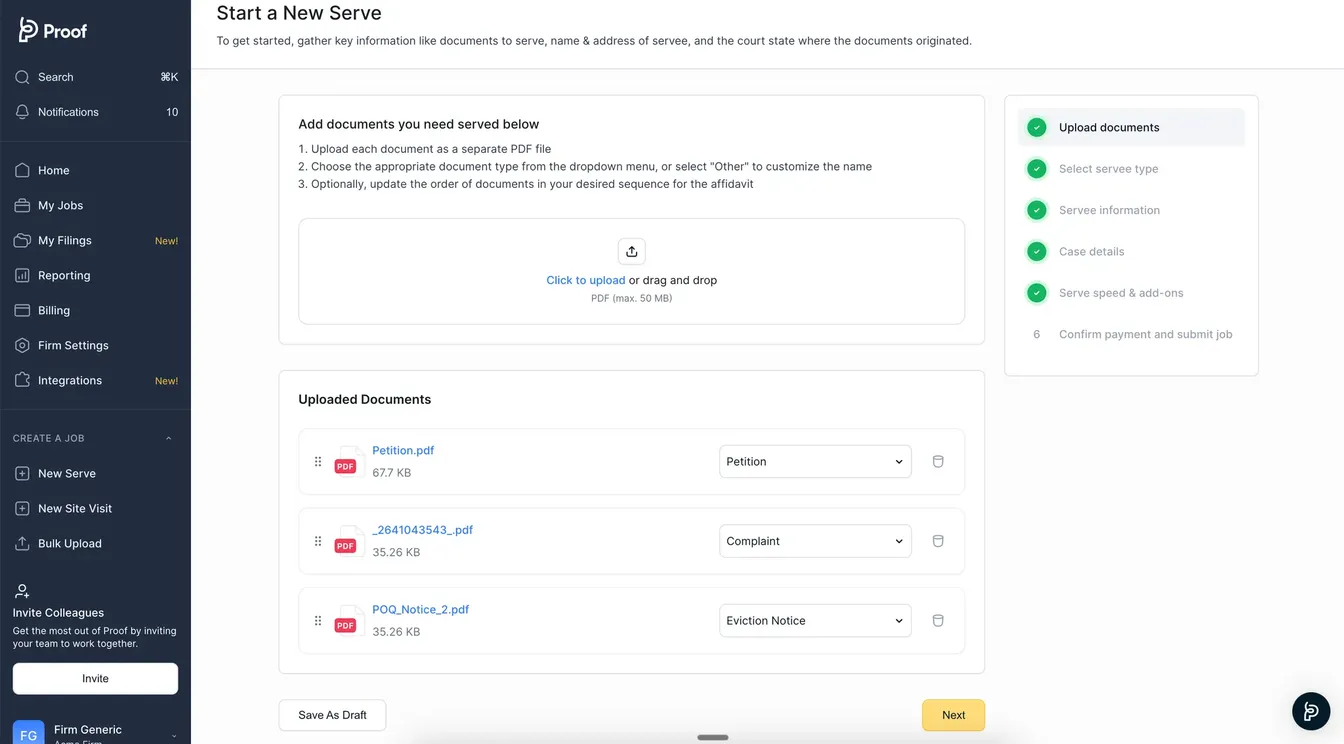Click the PDF icon for _2641043543_.pdf

pos(346,541)
